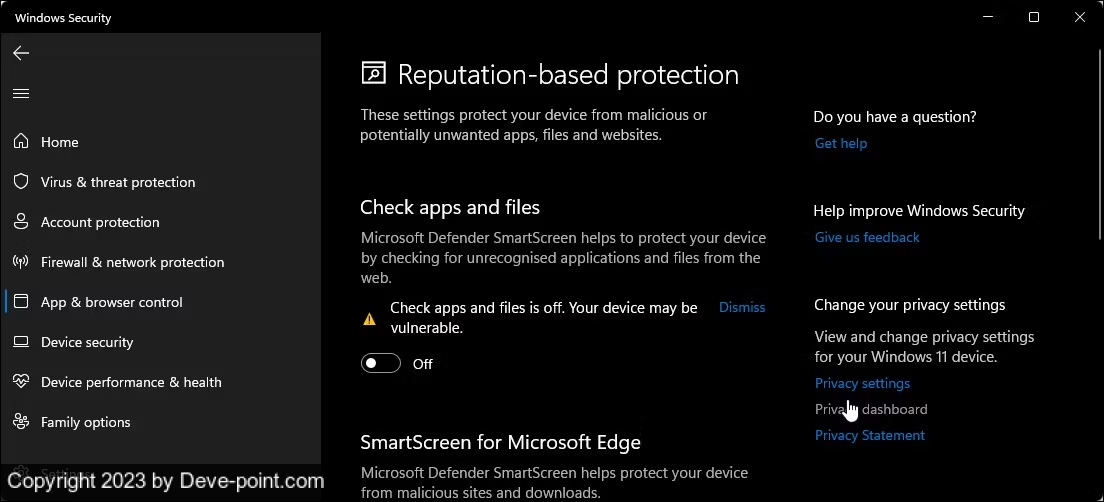The width and height of the screenshot is (1104, 502).
Task: Click the back arrow icon
Action: tap(21, 53)
